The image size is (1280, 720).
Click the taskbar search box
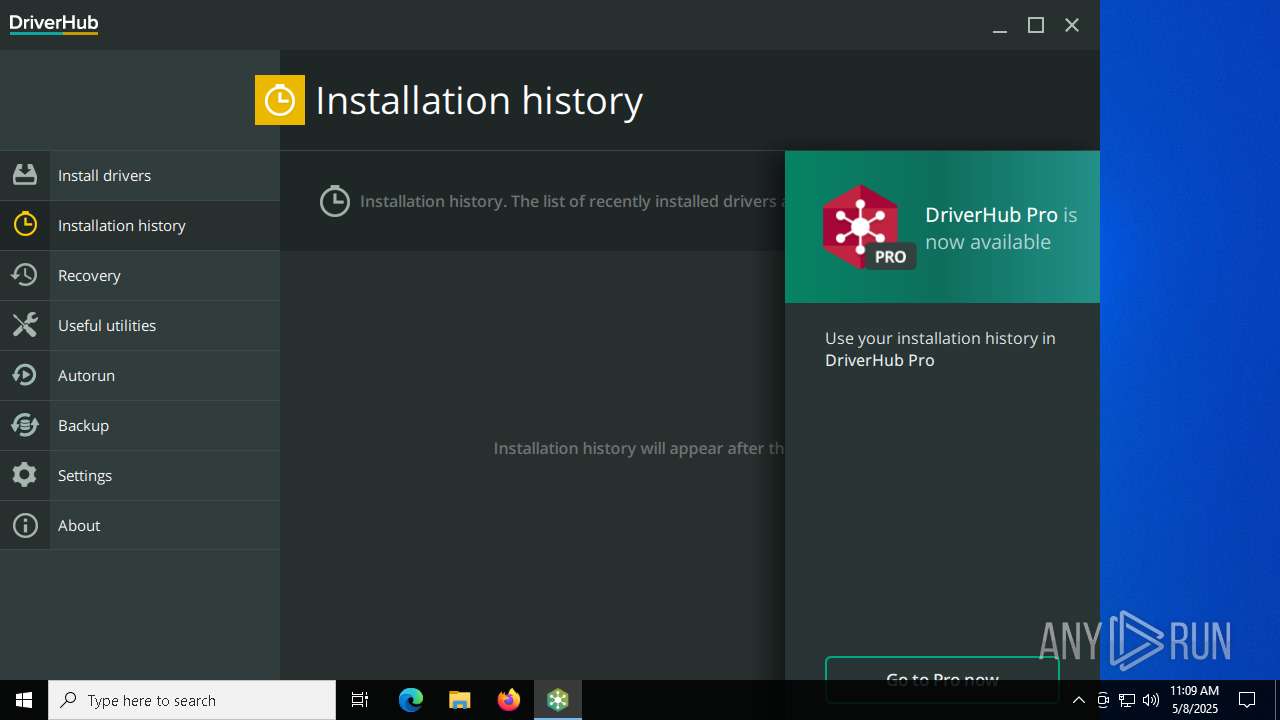coord(192,700)
